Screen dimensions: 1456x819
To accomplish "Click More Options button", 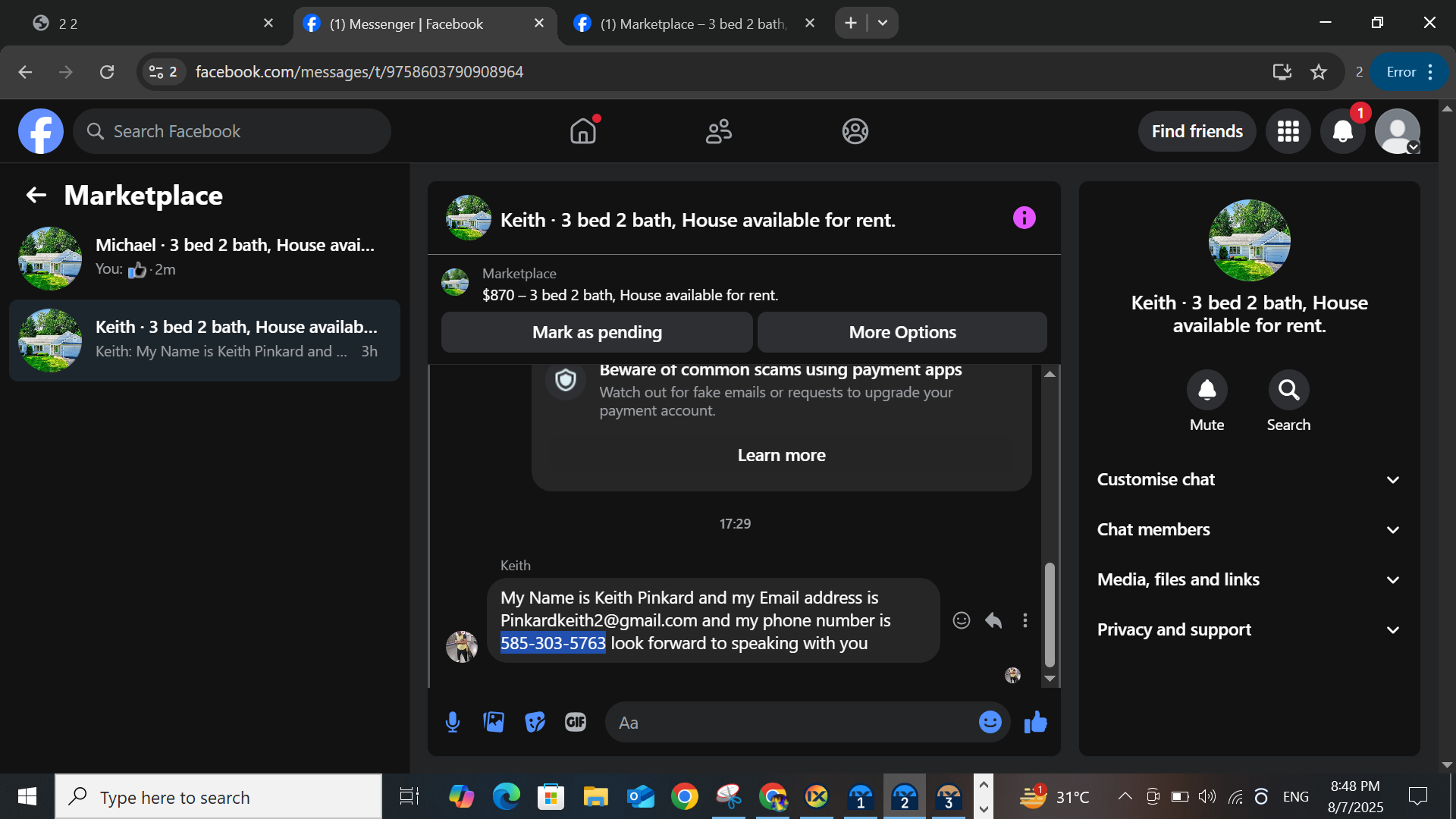I will click(902, 332).
